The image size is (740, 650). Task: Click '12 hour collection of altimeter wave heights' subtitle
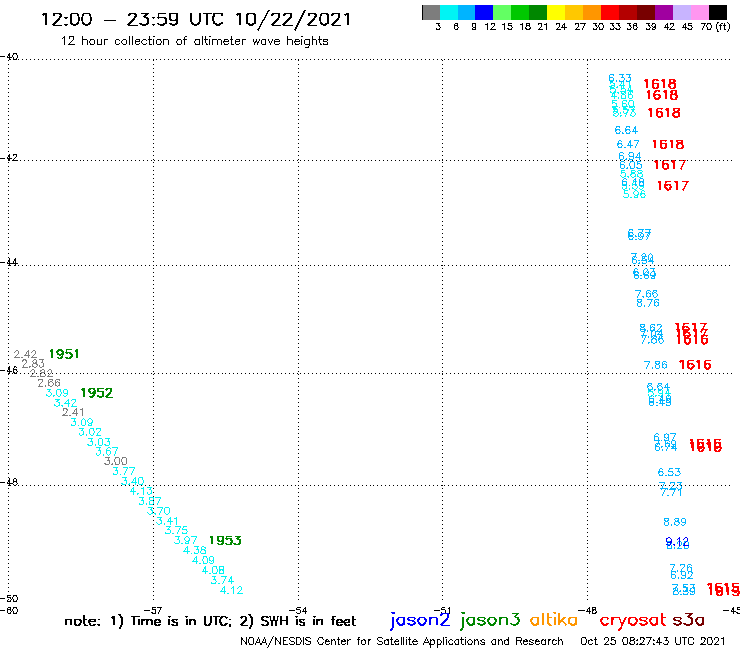tap(194, 41)
